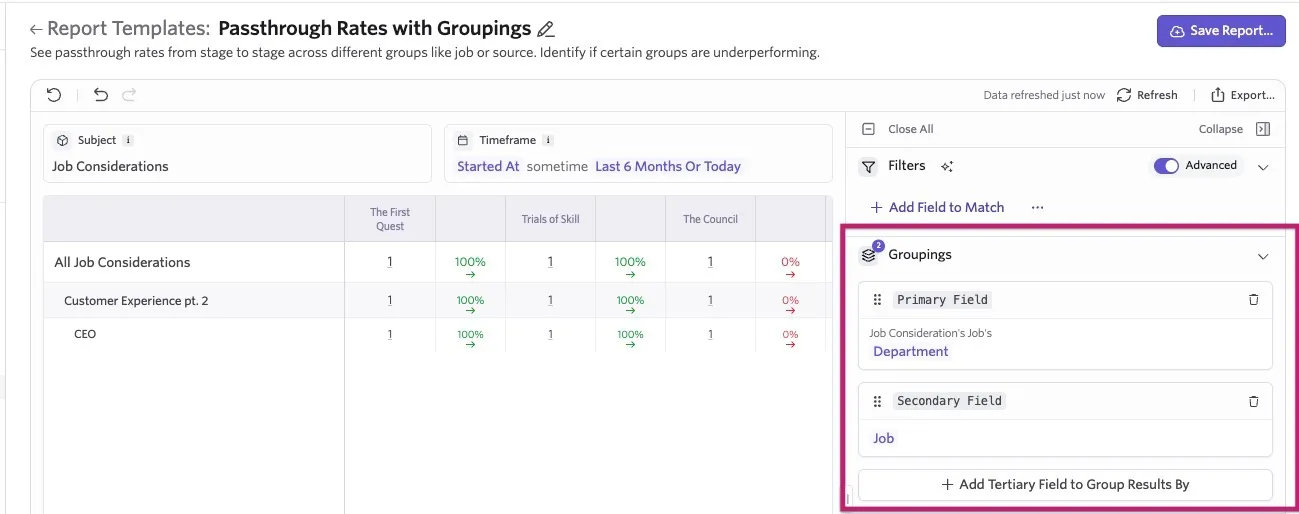
Task: Go back using the Report Templates arrow
Action: pyautogui.click(x=36, y=30)
